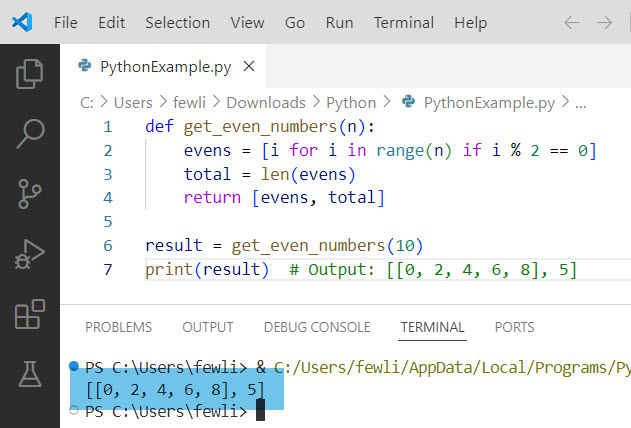Click line number 2 in gutter
The width and height of the screenshot is (631, 428).
[107, 150]
